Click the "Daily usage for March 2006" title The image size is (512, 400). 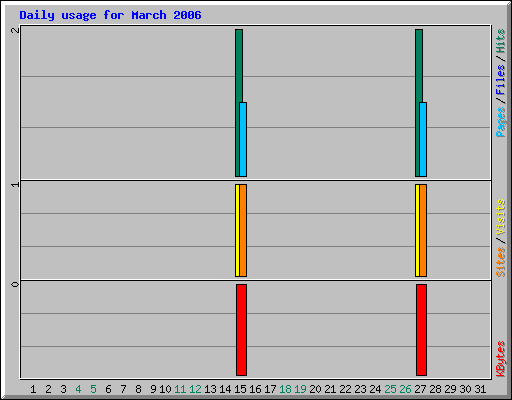click(x=110, y=15)
